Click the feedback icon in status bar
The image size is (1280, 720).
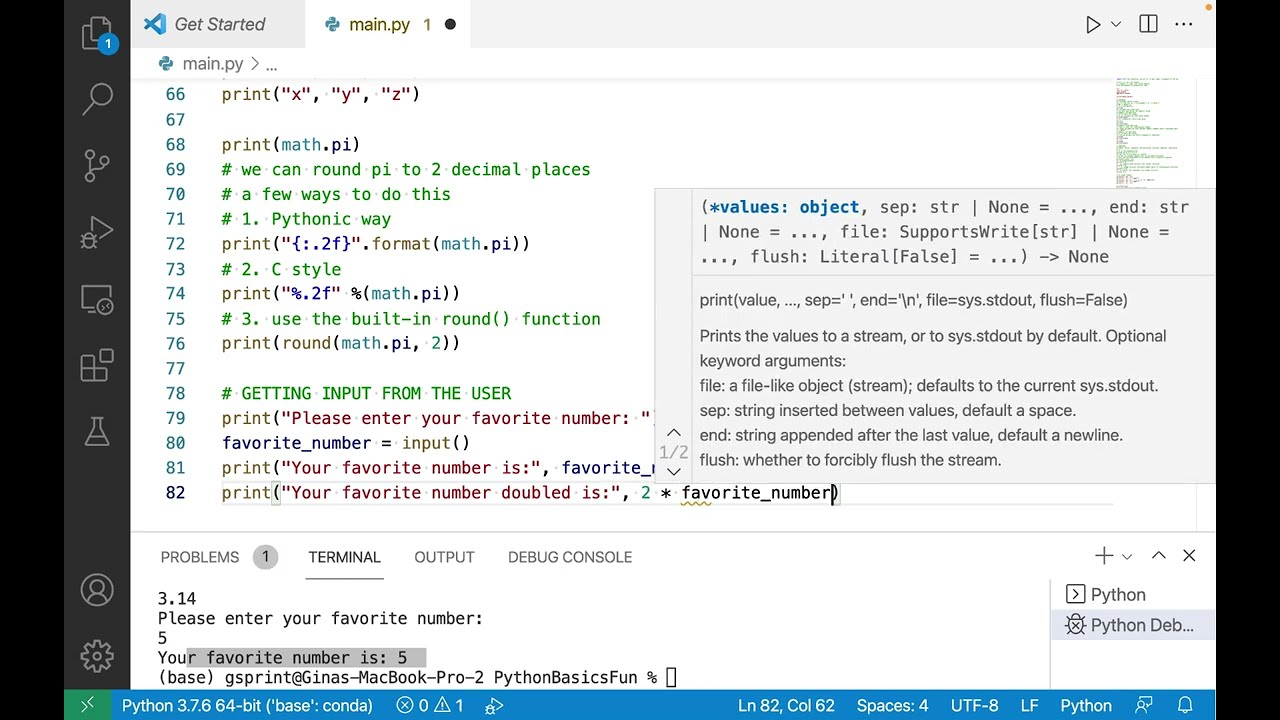tap(1144, 705)
